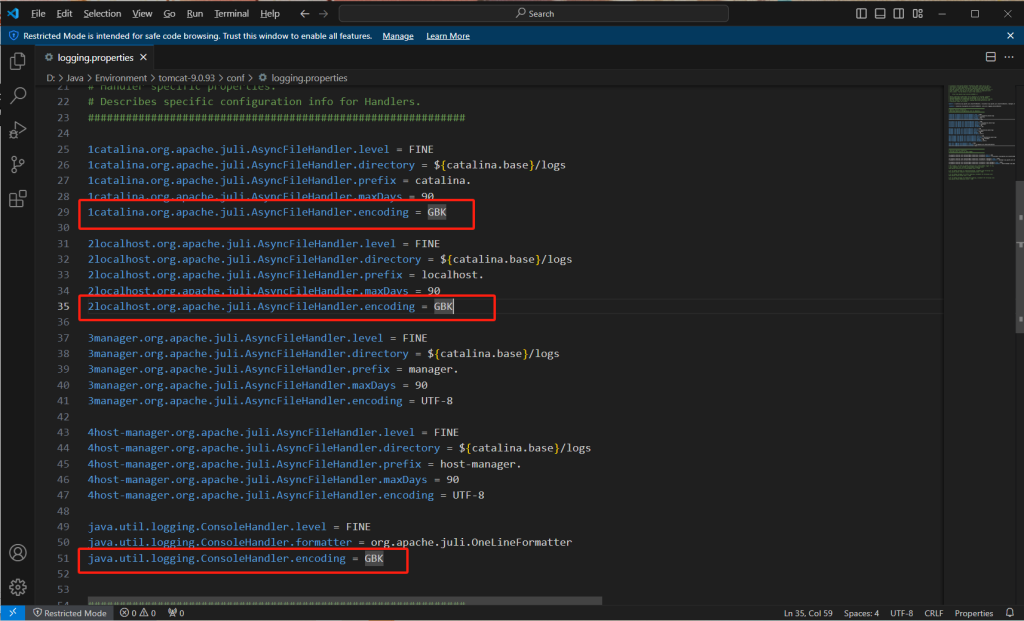The image size is (1024, 621).
Task: Click the shield icon in the banner
Action: point(14,36)
